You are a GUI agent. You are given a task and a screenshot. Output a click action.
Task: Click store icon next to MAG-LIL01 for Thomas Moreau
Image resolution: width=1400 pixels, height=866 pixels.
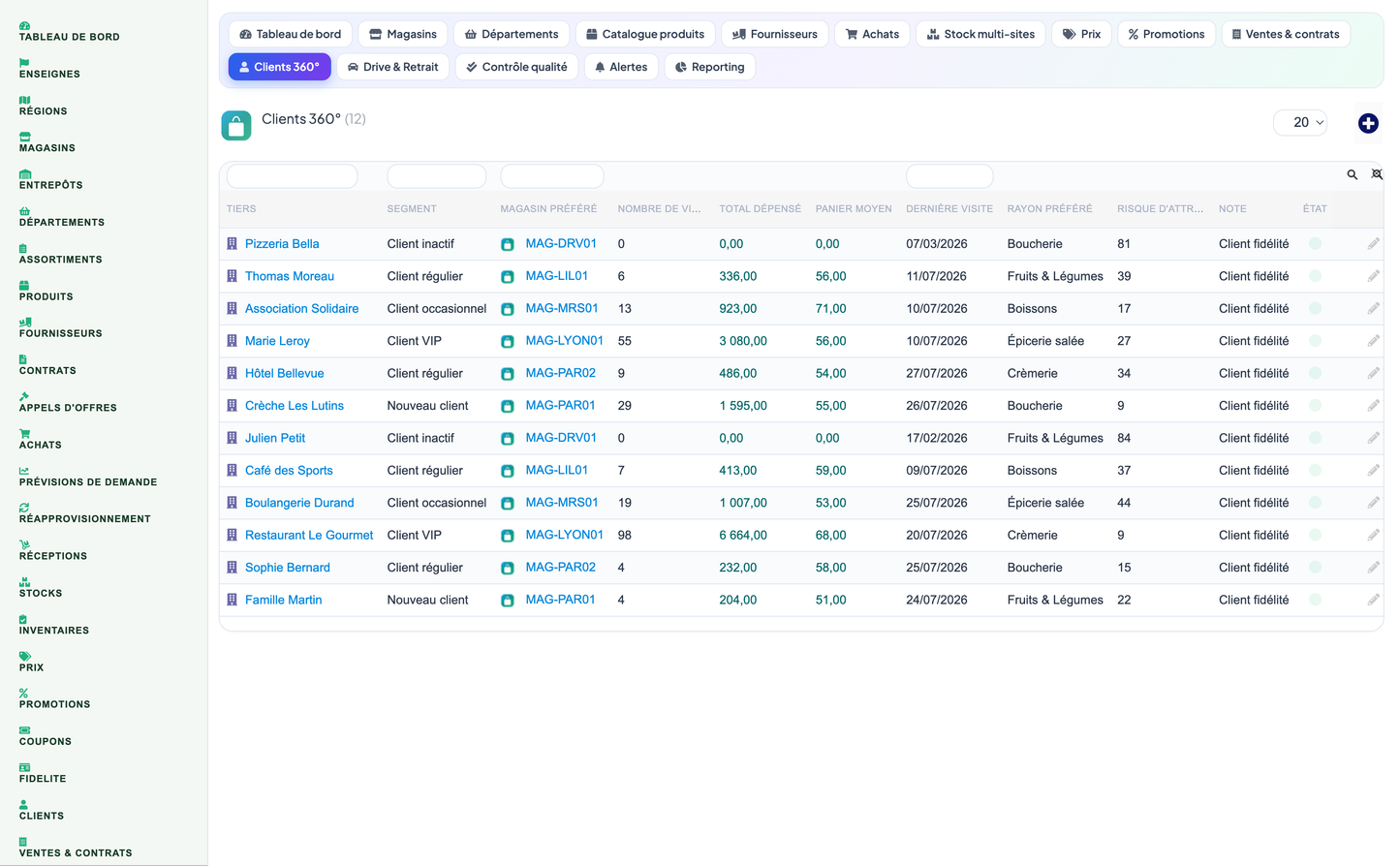pos(507,277)
